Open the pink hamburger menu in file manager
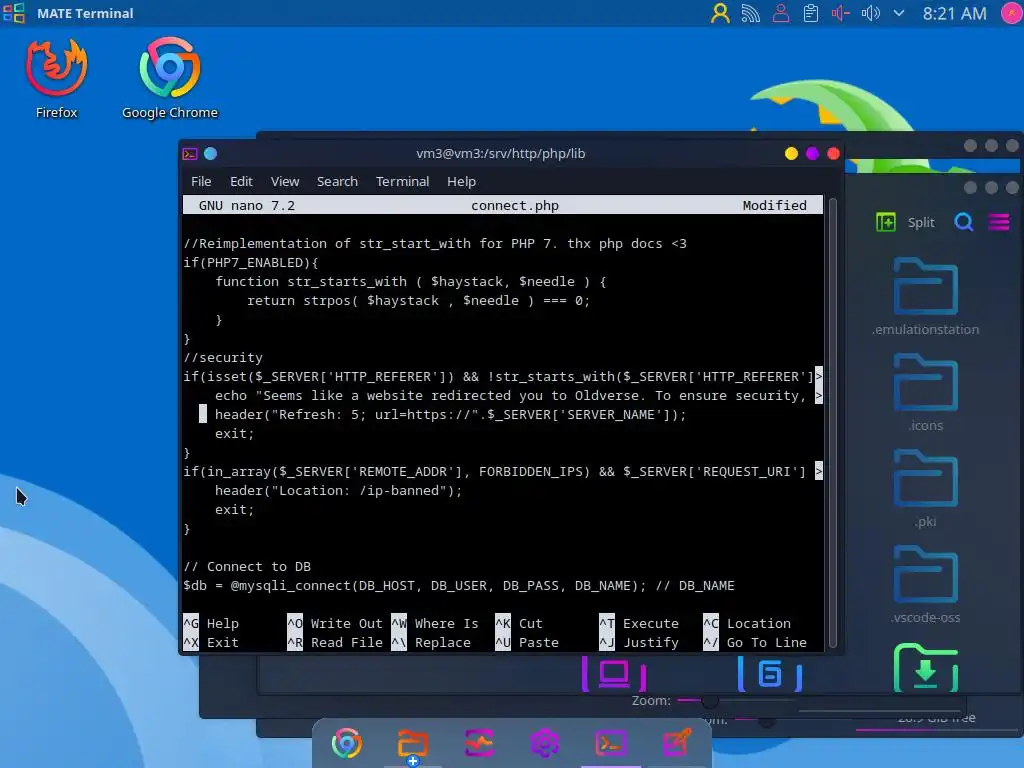Viewport: 1024px width, 768px height. [x=999, y=223]
